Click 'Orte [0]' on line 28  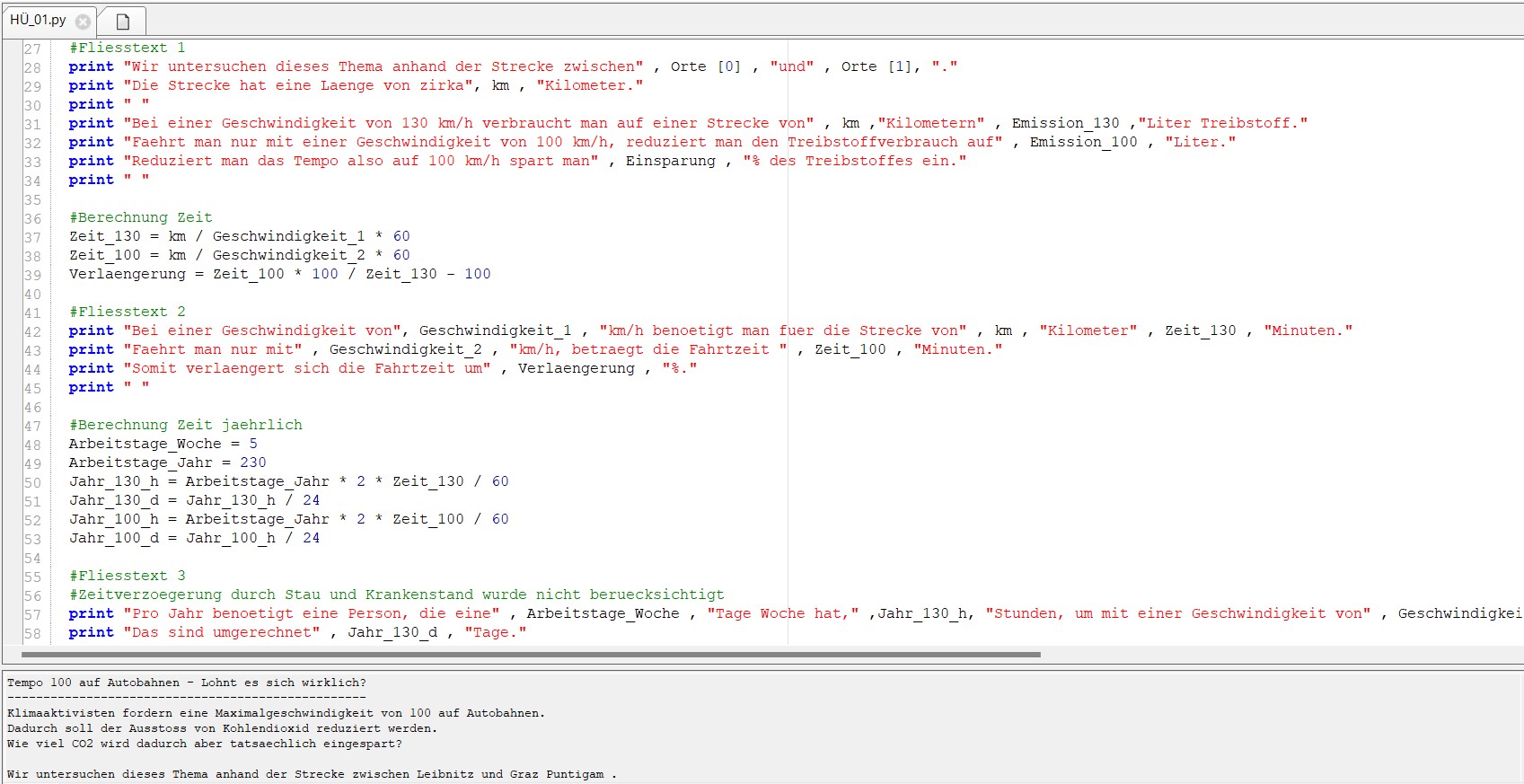(706, 66)
